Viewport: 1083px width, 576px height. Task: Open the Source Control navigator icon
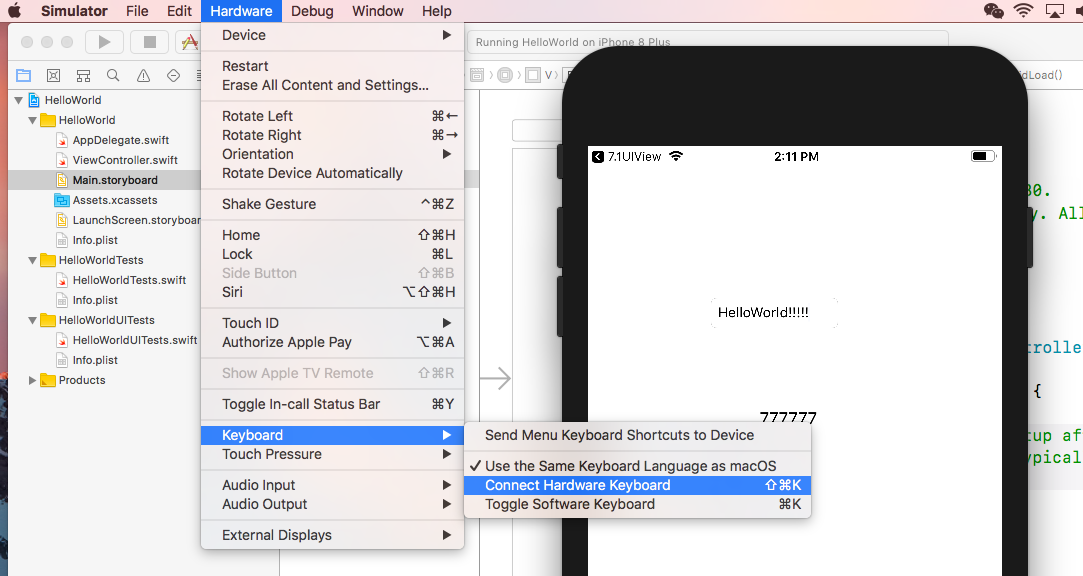(54, 75)
